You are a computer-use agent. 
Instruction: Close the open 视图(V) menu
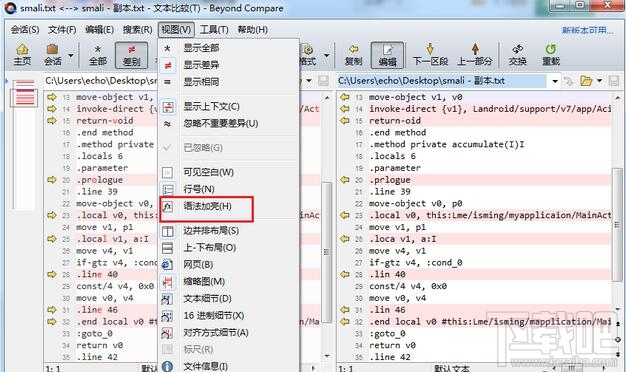tap(176, 30)
